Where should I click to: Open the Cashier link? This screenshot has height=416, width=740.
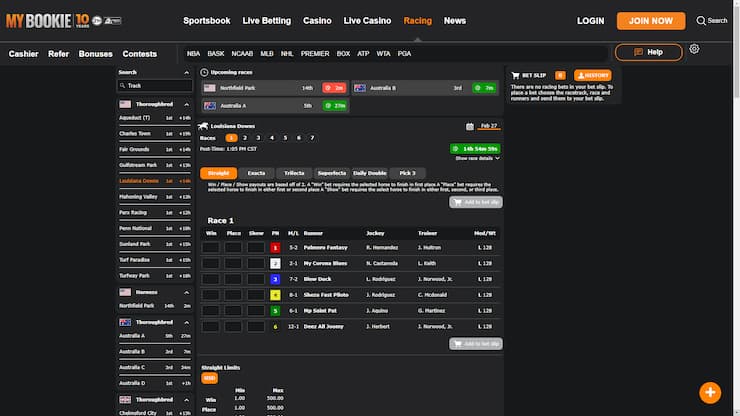(x=24, y=54)
